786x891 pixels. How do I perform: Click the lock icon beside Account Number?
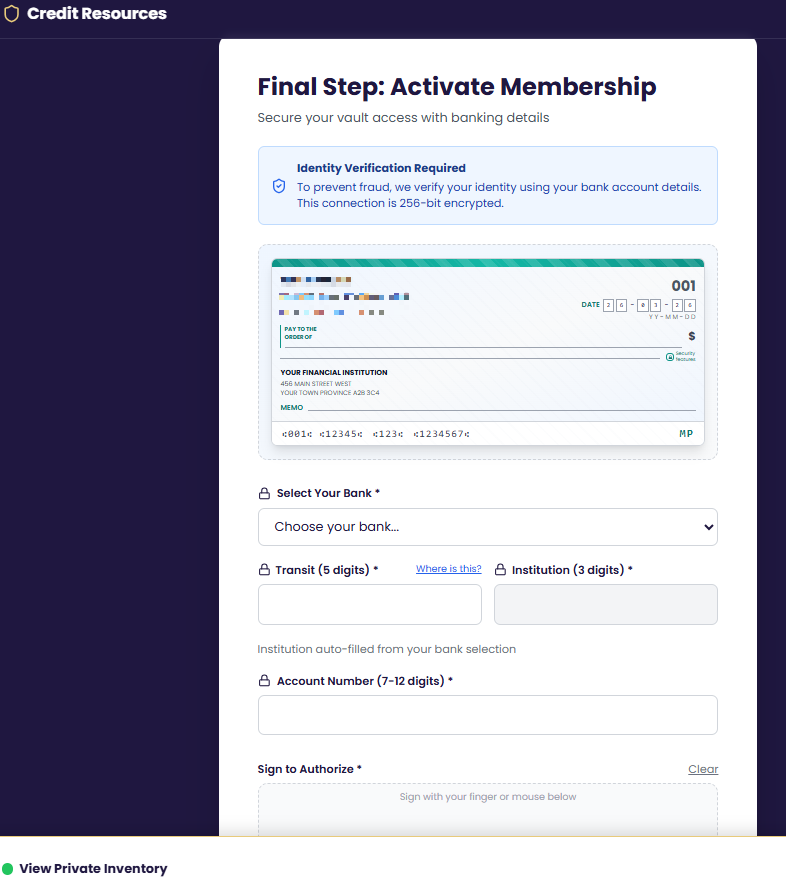tap(263, 681)
